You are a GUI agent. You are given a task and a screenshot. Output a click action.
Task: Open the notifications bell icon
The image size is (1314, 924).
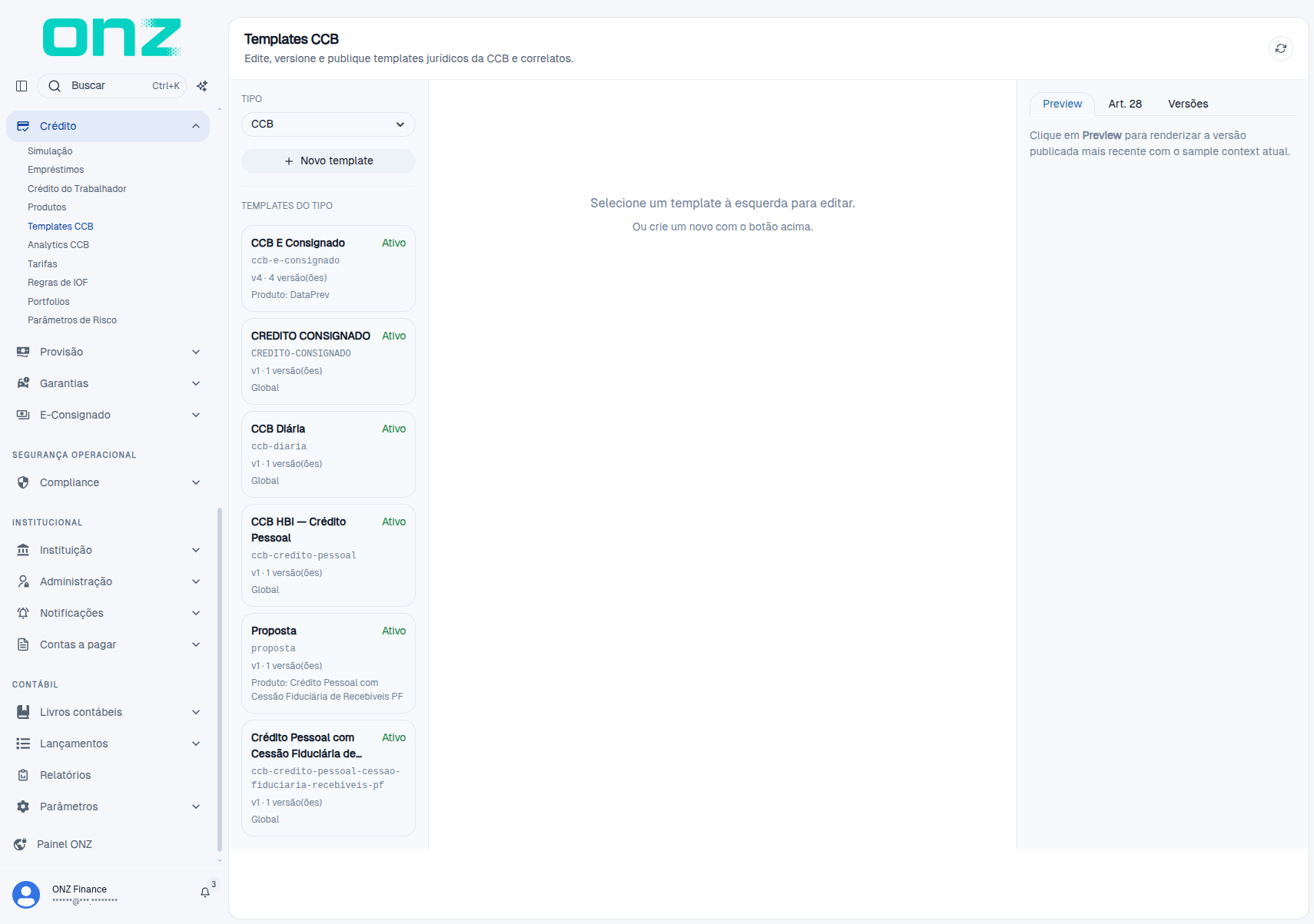coord(205,893)
